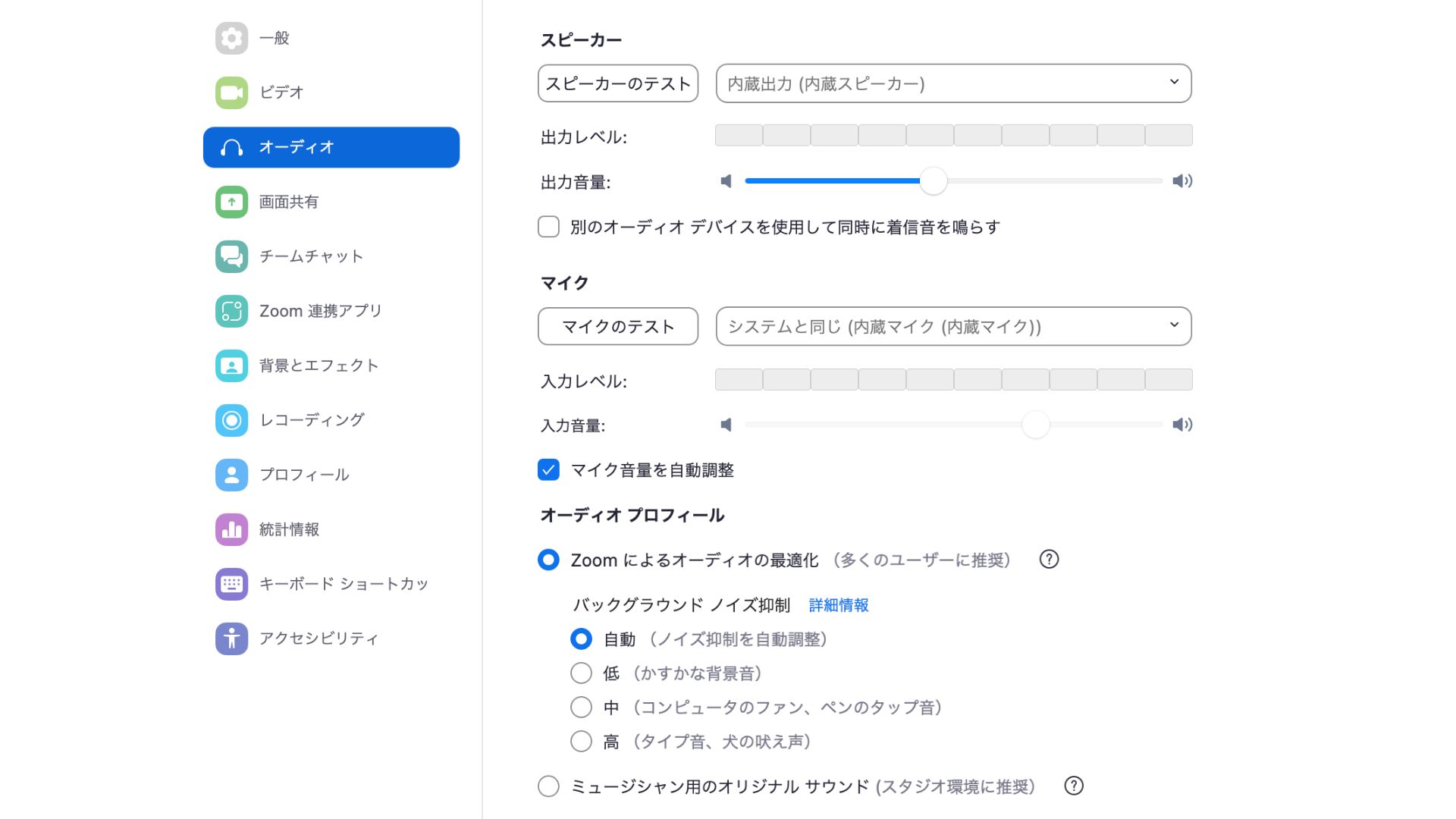This screenshot has height=819, width=1456.
Task: Click the アクセシビリティ icon
Action: point(231,639)
